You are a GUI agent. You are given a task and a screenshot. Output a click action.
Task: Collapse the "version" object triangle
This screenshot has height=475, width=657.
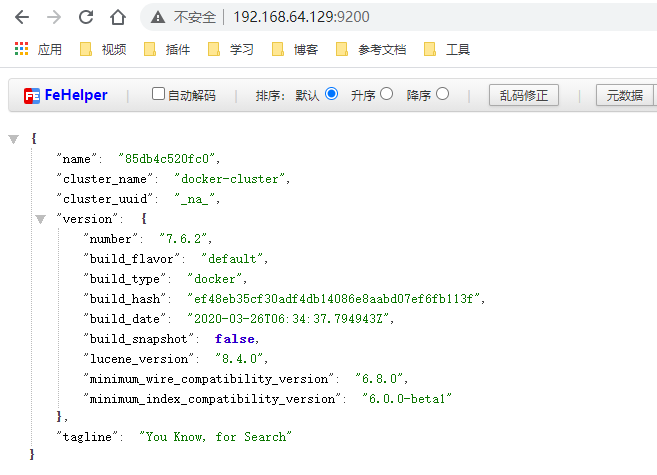(40, 219)
